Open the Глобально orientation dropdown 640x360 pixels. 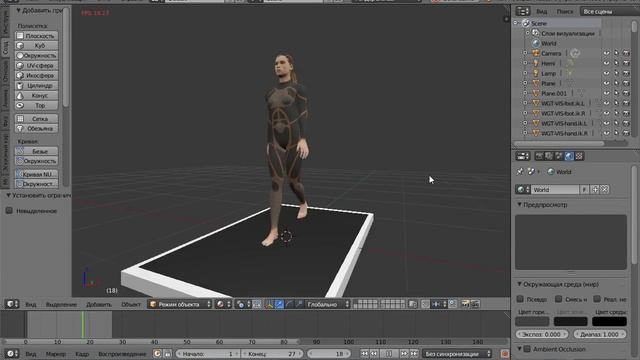click(x=328, y=304)
